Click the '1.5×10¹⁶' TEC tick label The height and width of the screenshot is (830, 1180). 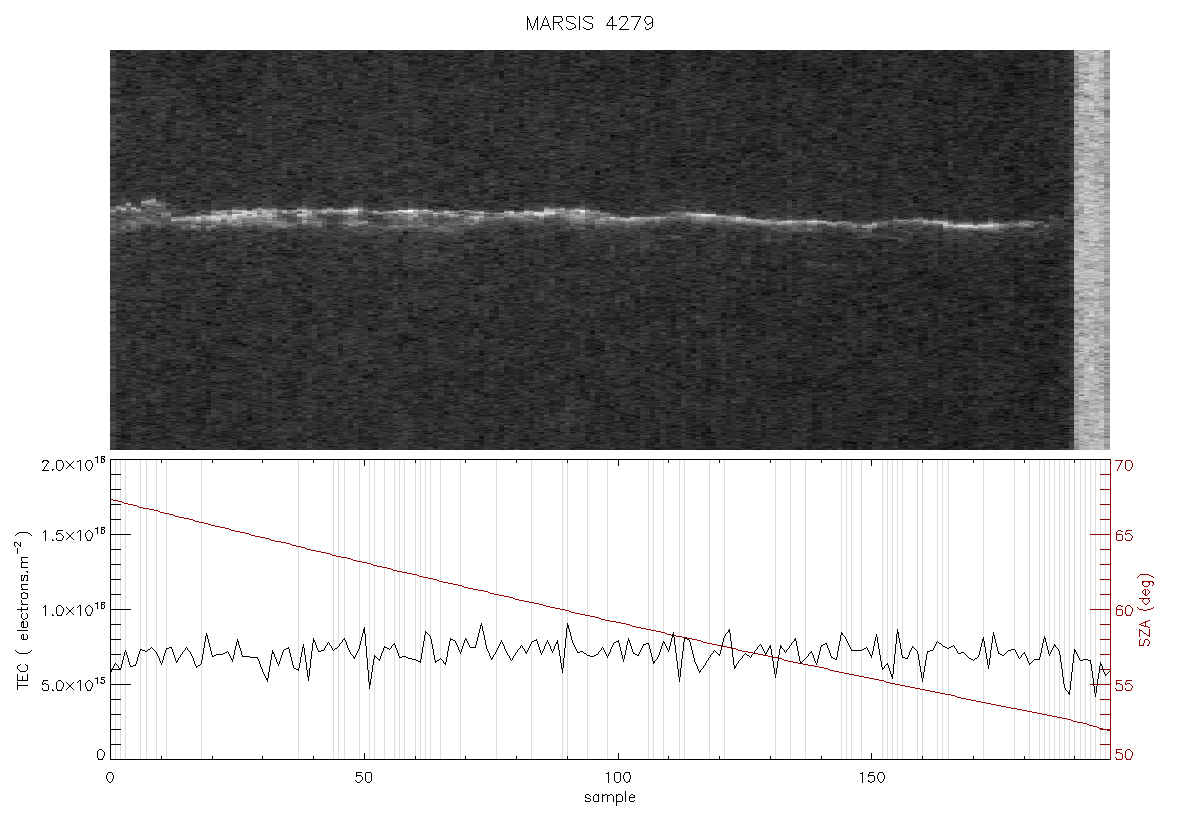[73, 535]
